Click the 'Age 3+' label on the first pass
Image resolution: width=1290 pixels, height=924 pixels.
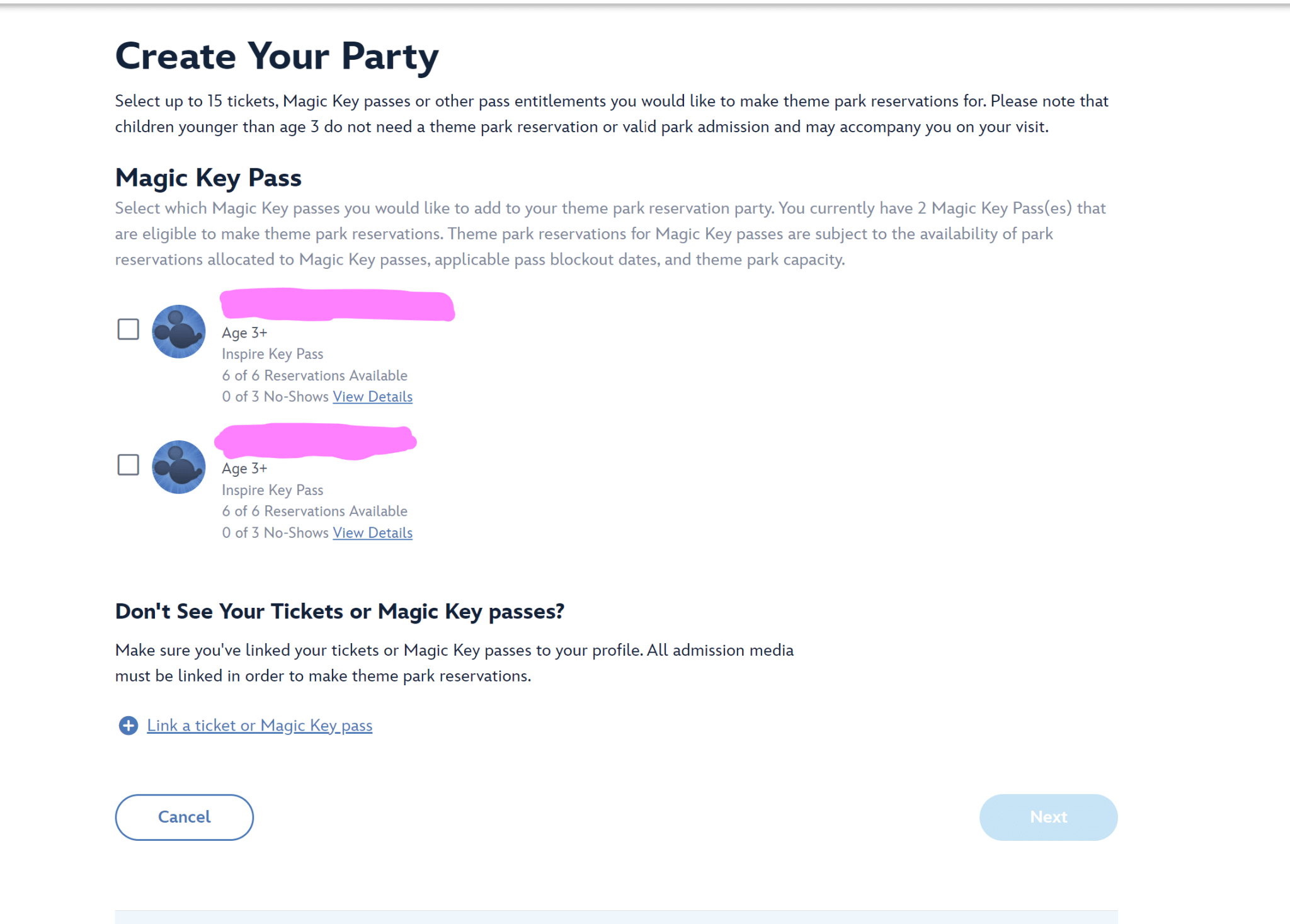[x=244, y=333]
